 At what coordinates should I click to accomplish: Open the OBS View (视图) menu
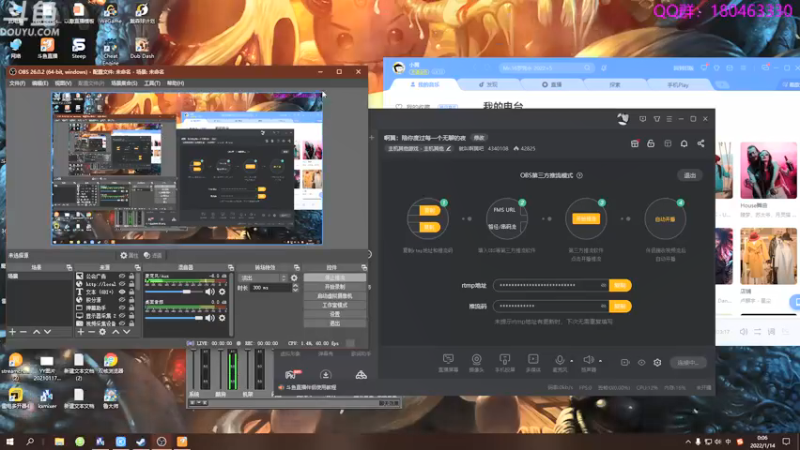coord(63,83)
